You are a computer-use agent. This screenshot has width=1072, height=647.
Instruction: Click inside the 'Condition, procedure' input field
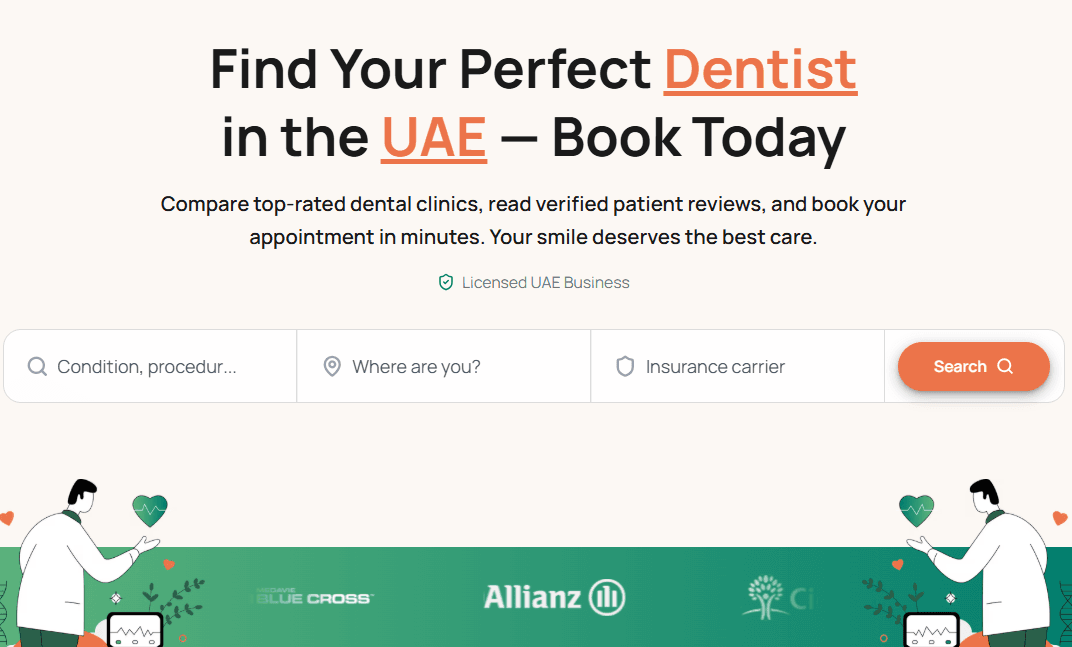coord(150,366)
